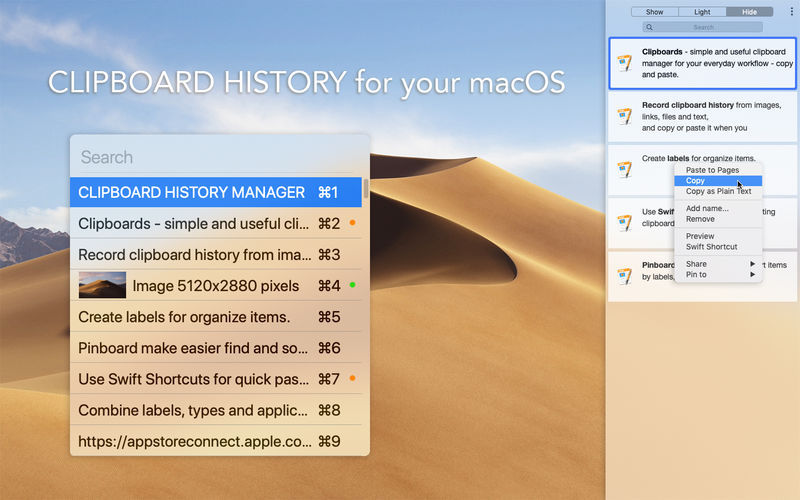800x500 pixels.
Task: Choose Paste to Pages in context menu
Action: coord(718,170)
